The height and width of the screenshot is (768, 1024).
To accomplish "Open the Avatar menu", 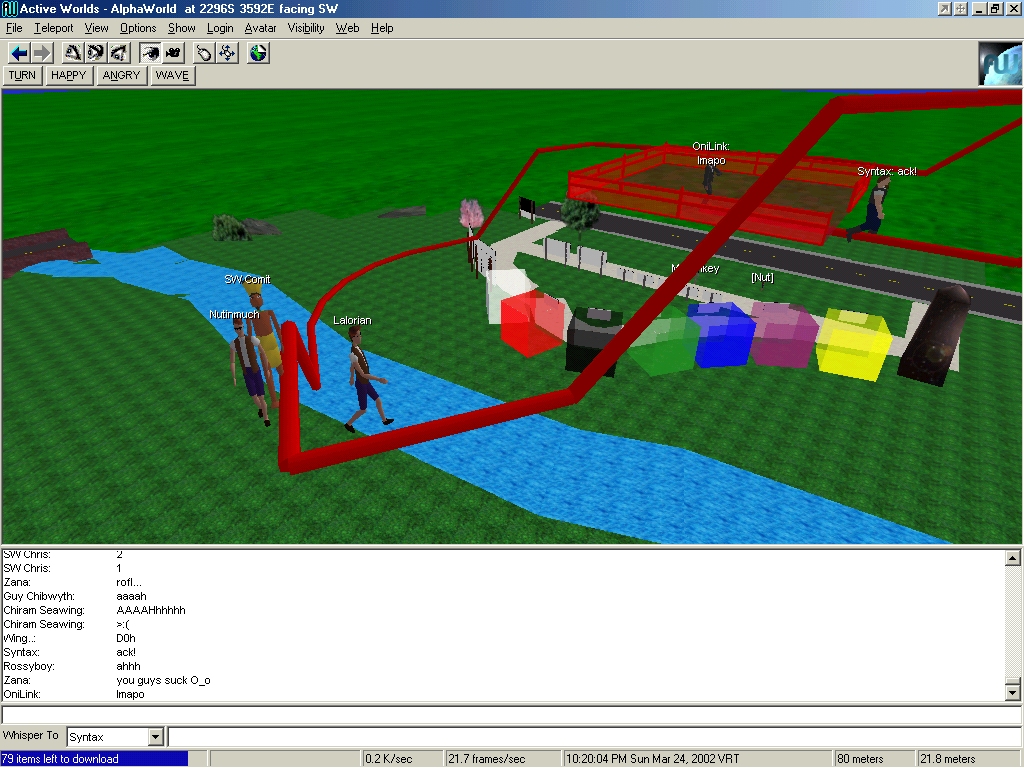I will [x=260, y=28].
